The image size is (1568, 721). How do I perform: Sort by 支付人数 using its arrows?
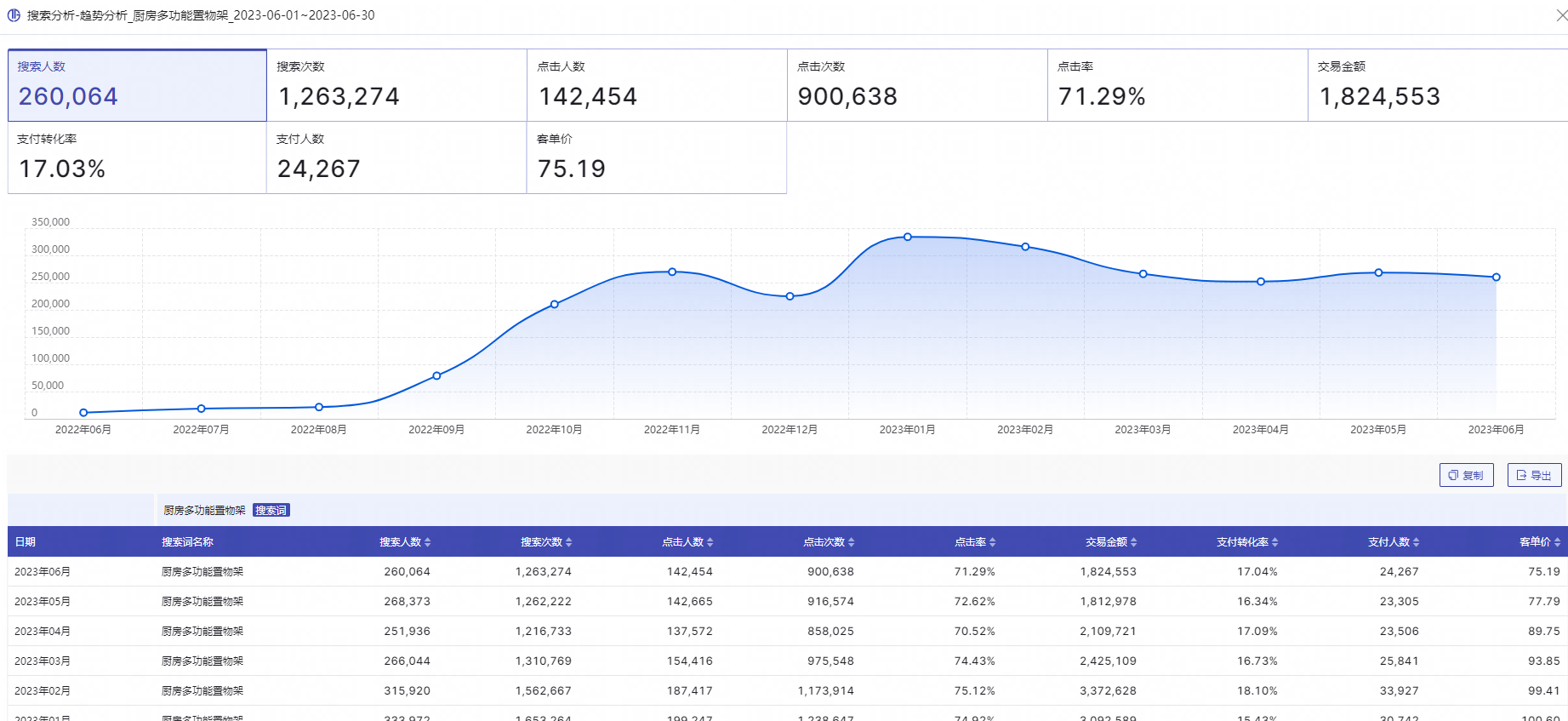tap(1417, 542)
